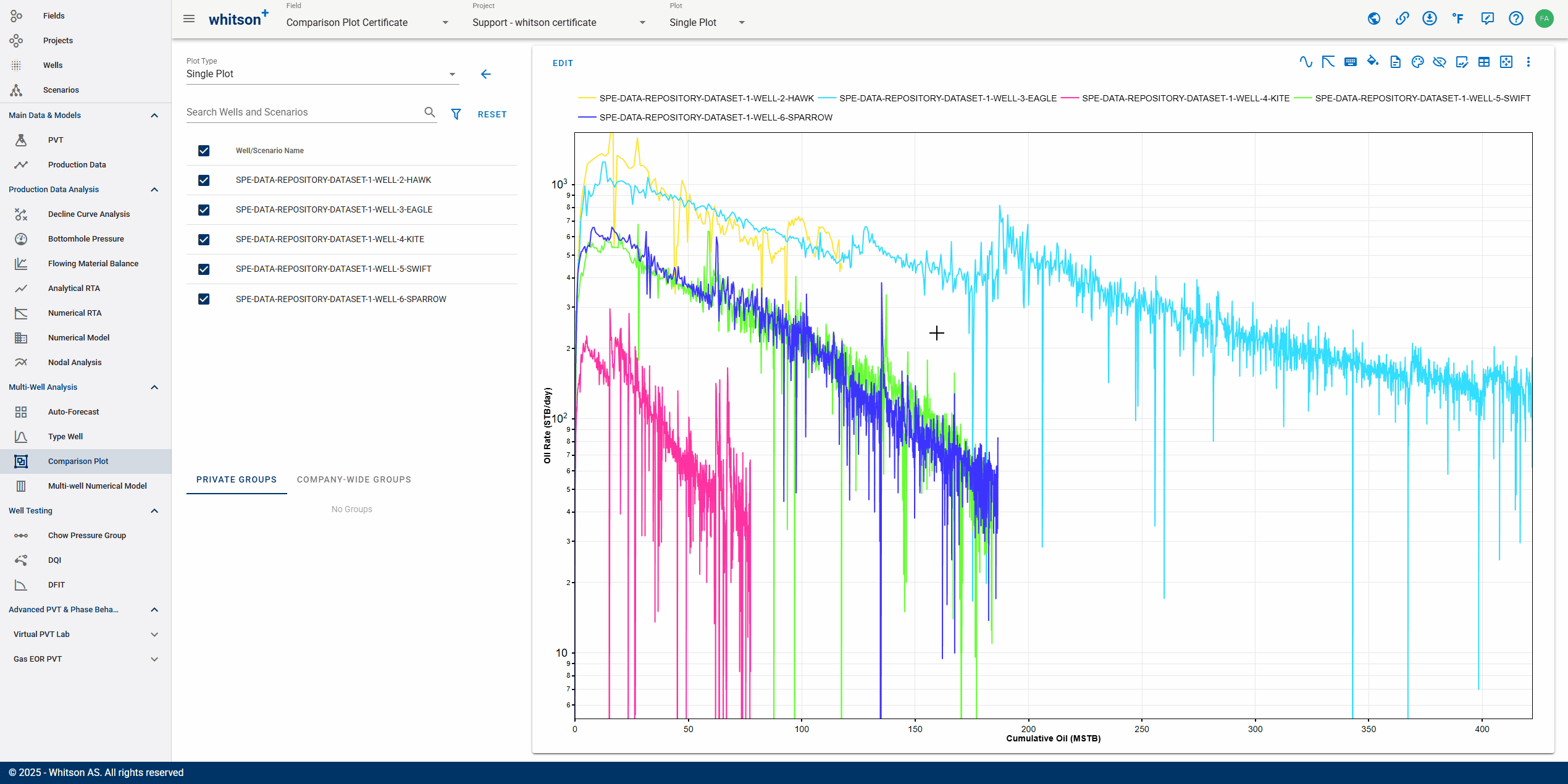Expand the Gas EOR PVT section
This screenshot has width=1568, height=784.
154,659
